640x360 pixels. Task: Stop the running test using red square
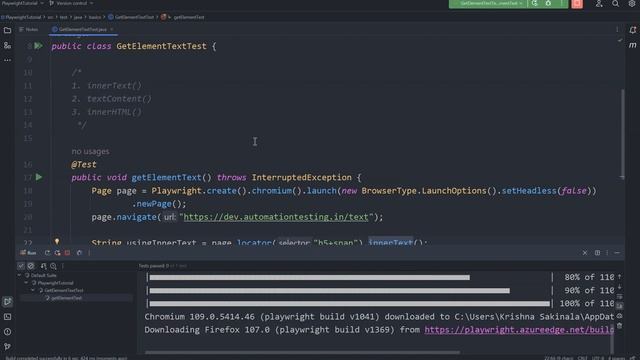point(577,4)
